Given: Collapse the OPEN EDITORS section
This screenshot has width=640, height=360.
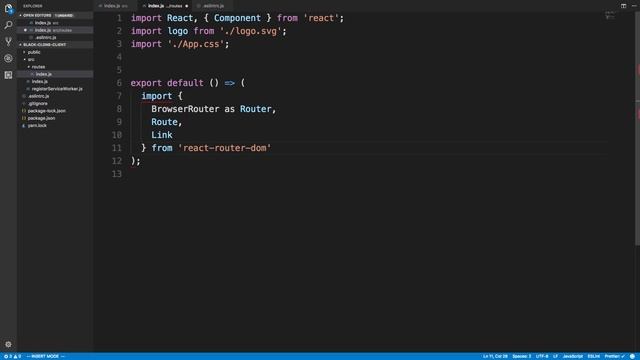Looking at the screenshot, I should tap(55, 16).
